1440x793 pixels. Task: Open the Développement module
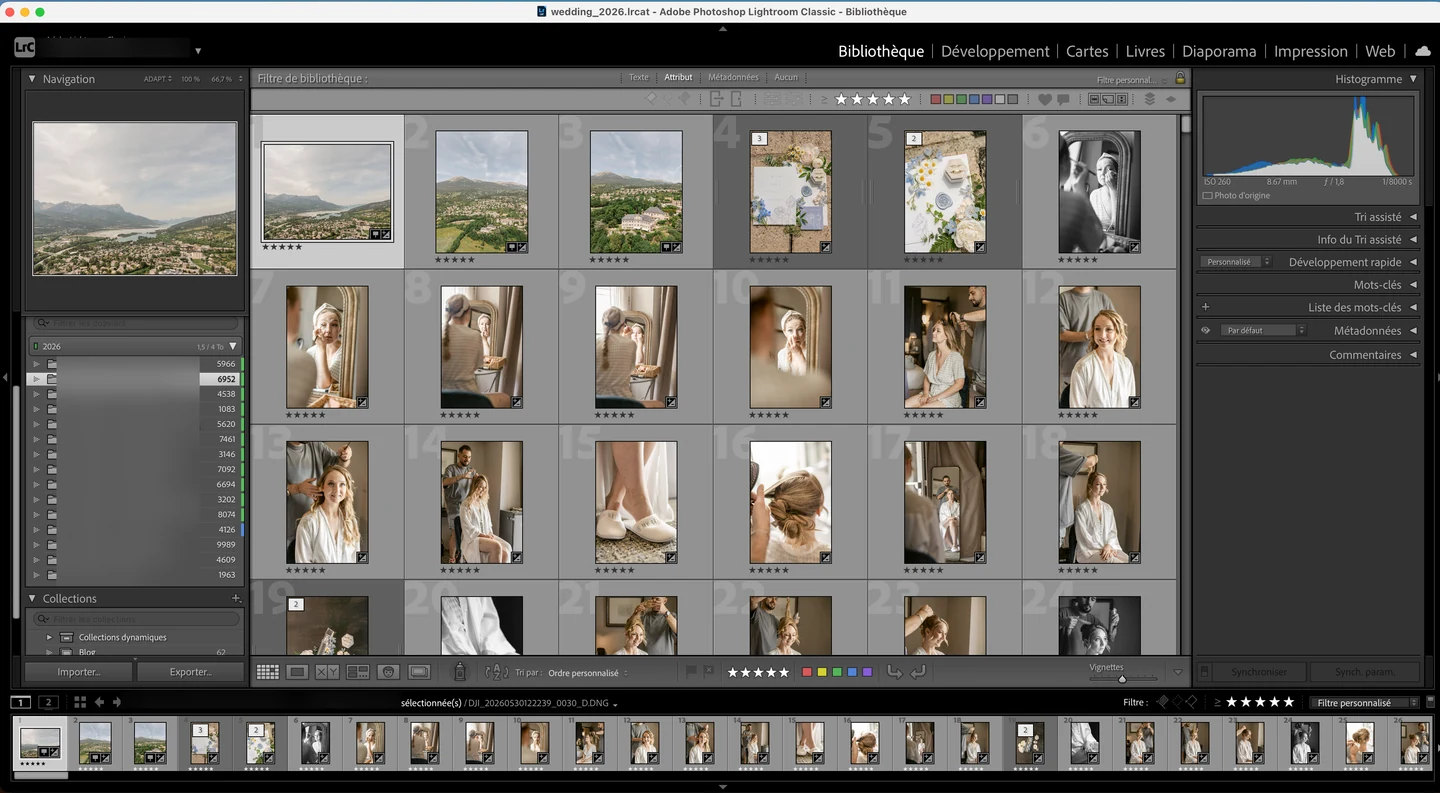(995, 51)
